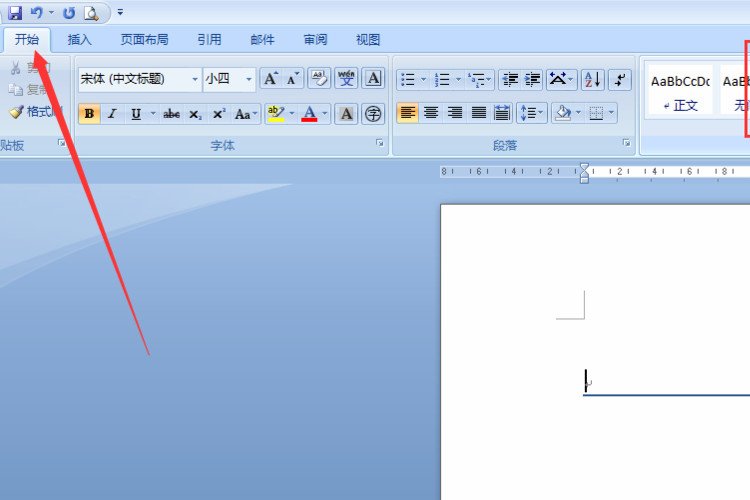Screen dimensions: 750x500
Task: Open the undo history dropdown arrow
Action: coord(51,13)
